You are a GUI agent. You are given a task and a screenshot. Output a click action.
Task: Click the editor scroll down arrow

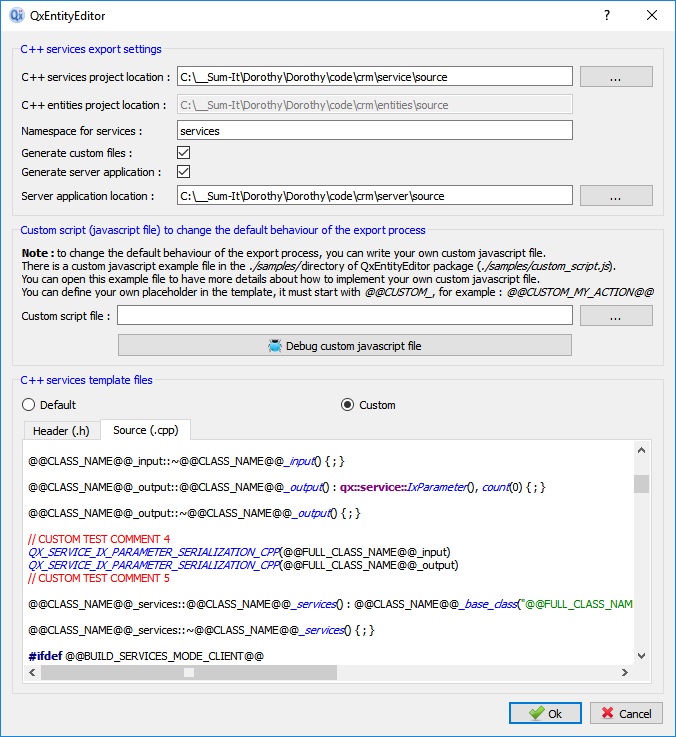point(641,656)
